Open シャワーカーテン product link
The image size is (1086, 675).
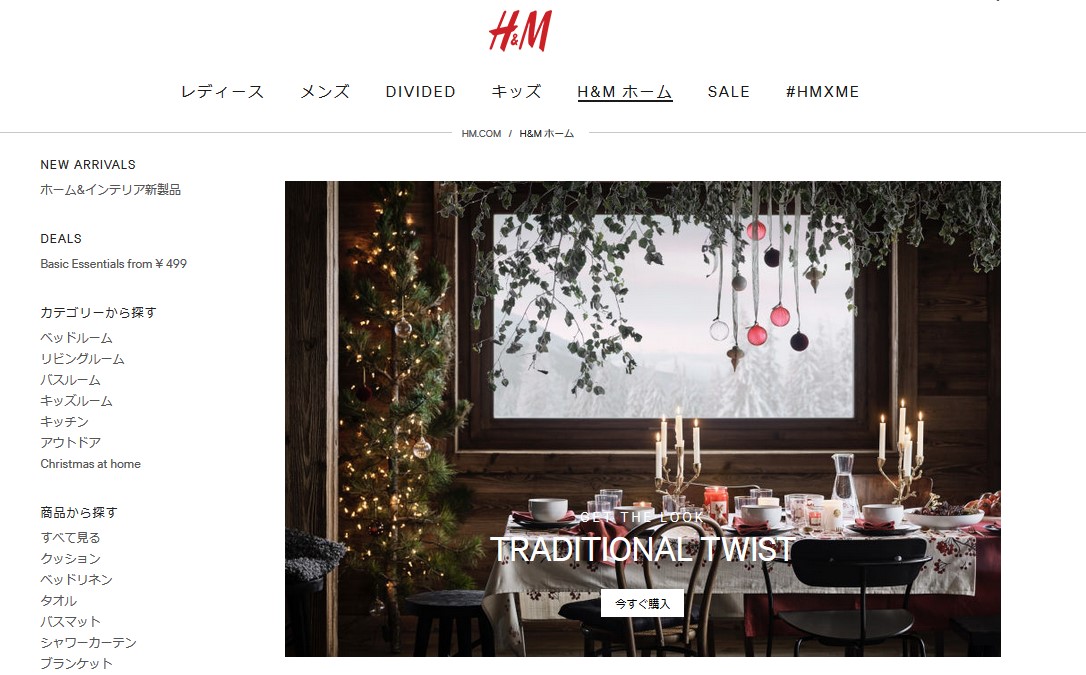click(89, 642)
